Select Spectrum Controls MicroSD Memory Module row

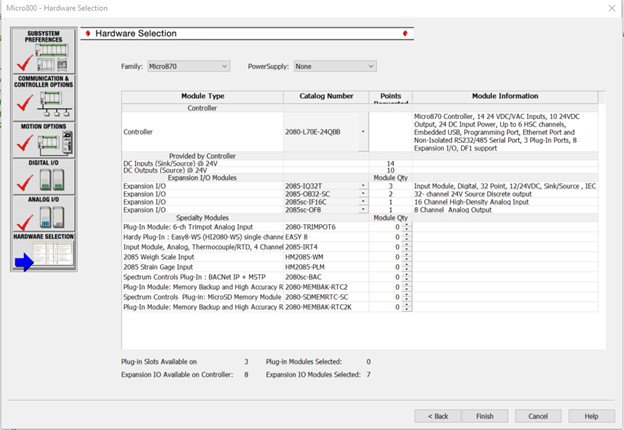360,297
